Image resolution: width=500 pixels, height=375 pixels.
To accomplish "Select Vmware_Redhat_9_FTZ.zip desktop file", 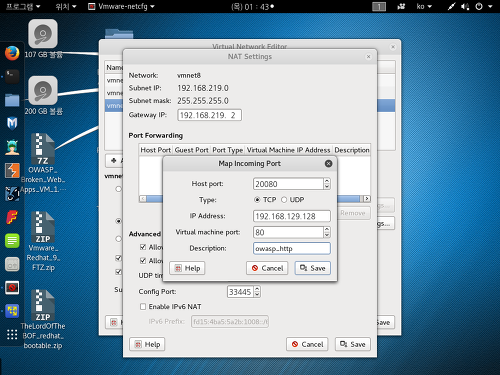I will pos(43,241).
